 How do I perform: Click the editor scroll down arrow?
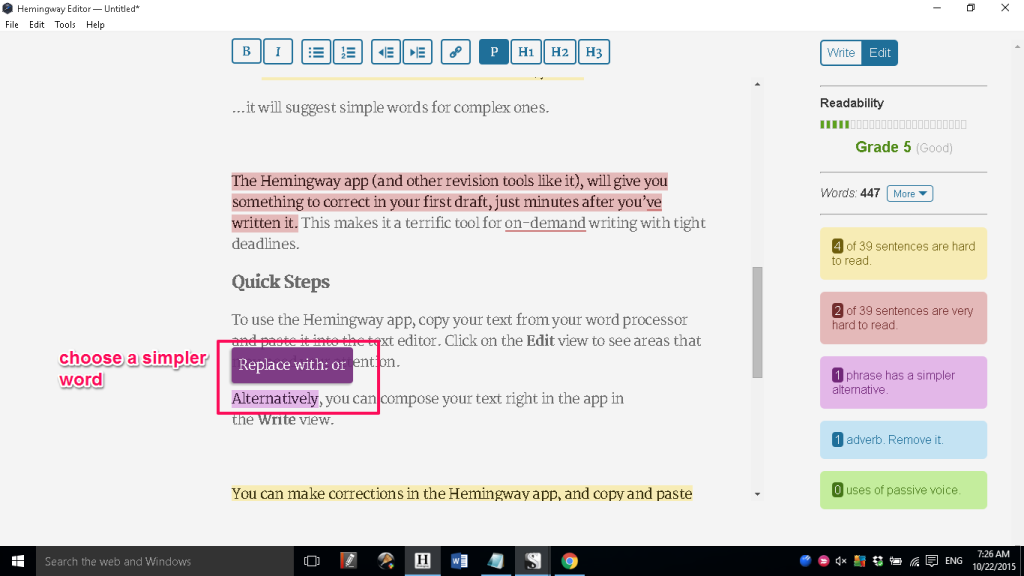pyautogui.click(x=757, y=494)
